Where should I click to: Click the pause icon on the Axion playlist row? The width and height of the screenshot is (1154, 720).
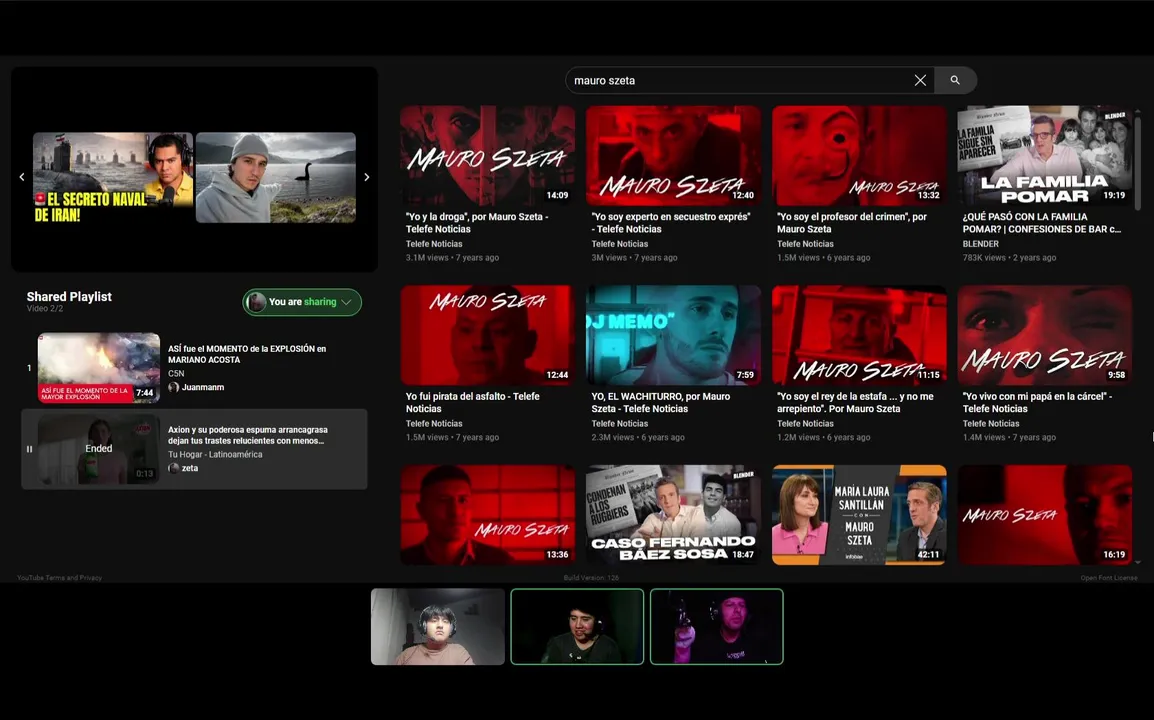(29, 448)
